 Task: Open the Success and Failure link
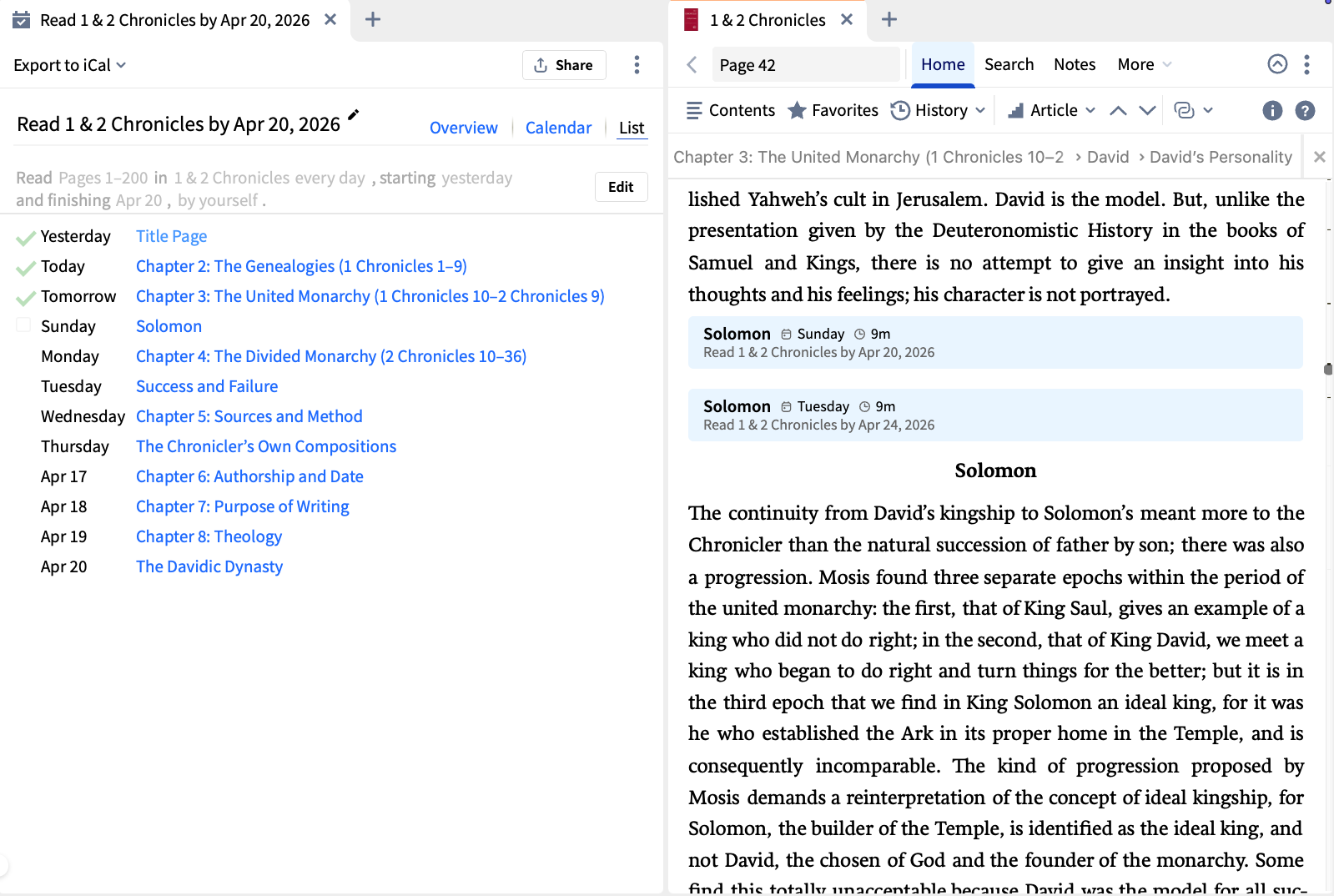click(207, 386)
